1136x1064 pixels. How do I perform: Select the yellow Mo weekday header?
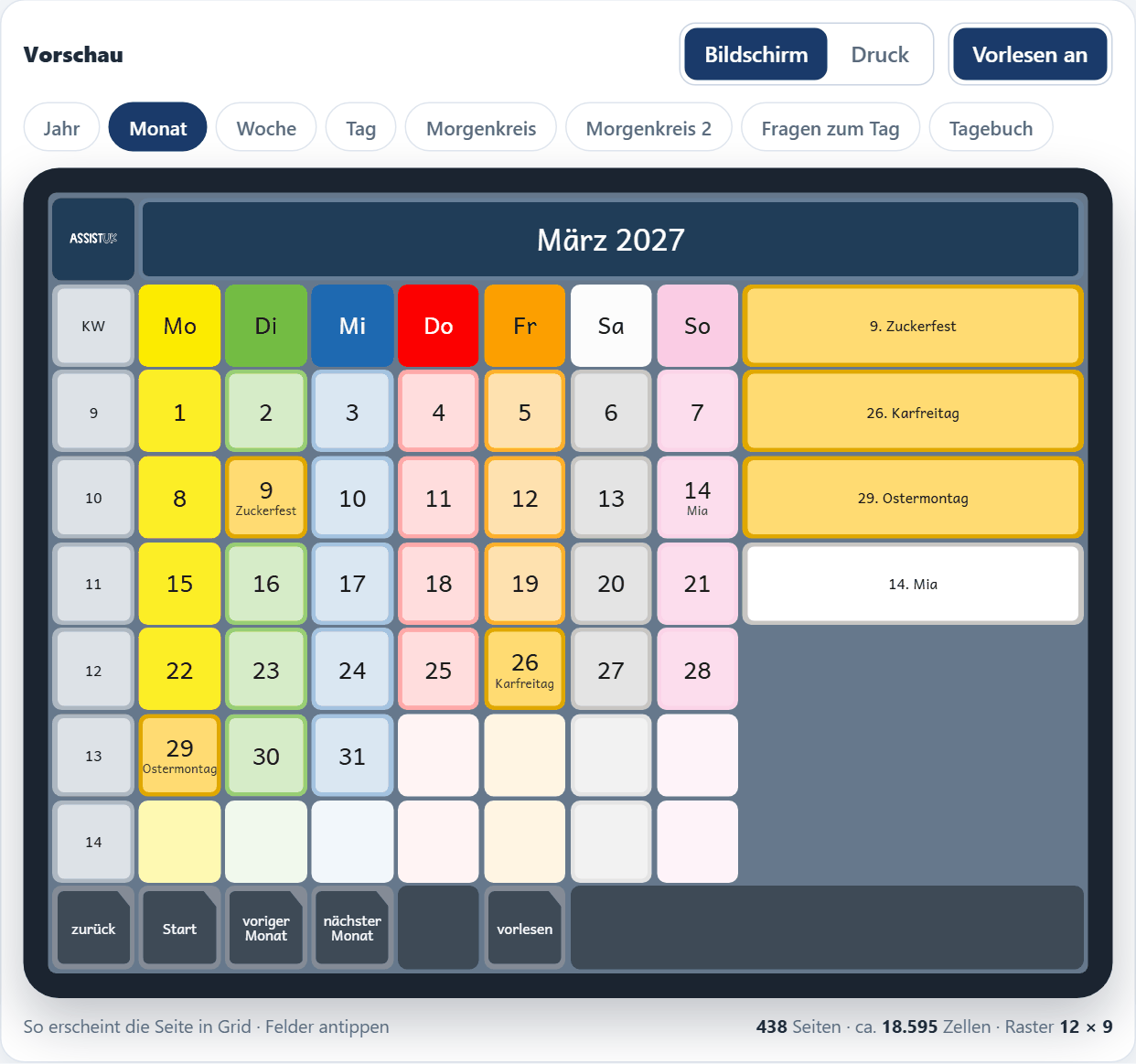(x=179, y=326)
